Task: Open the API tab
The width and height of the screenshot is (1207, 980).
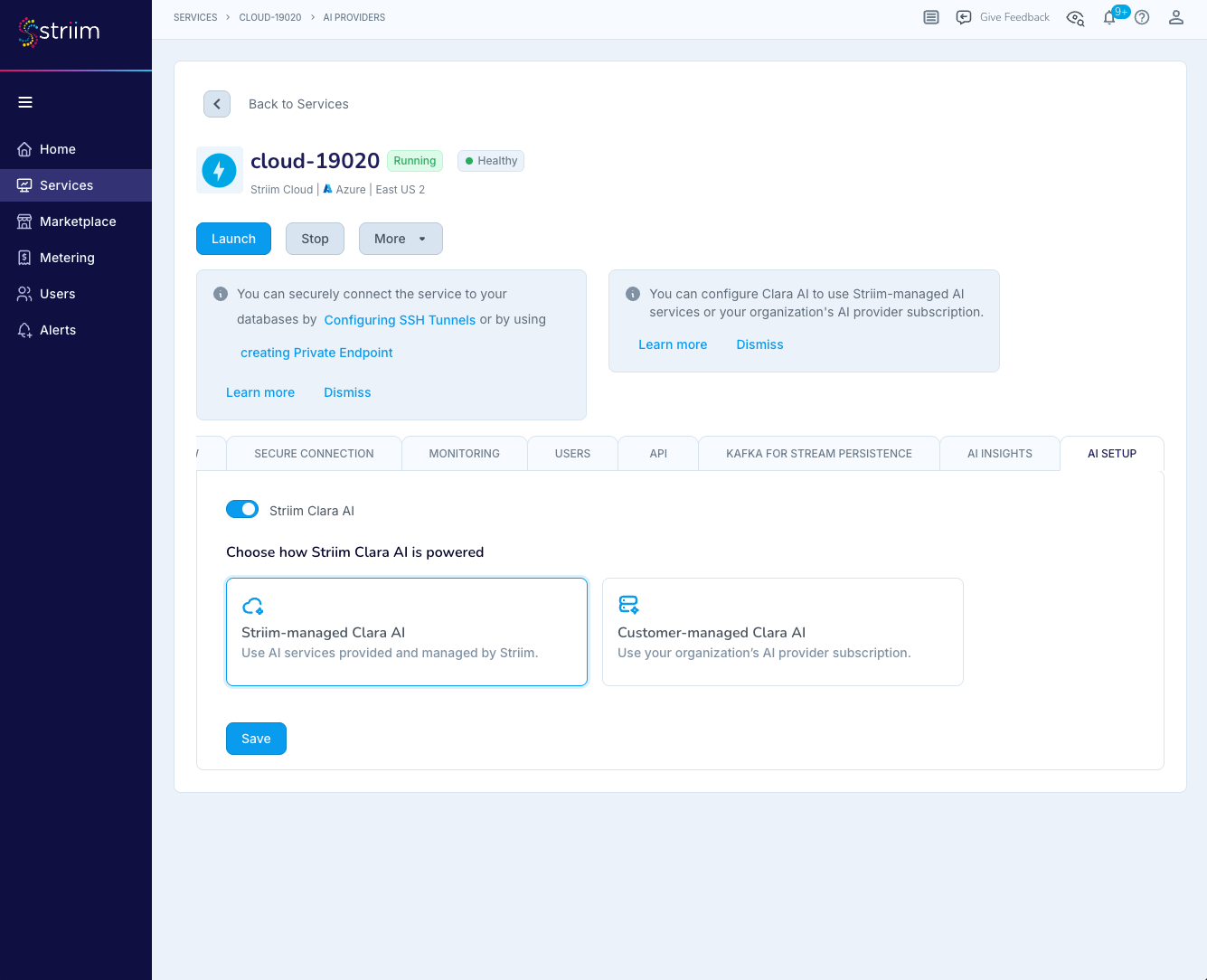Action: (x=658, y=454)
